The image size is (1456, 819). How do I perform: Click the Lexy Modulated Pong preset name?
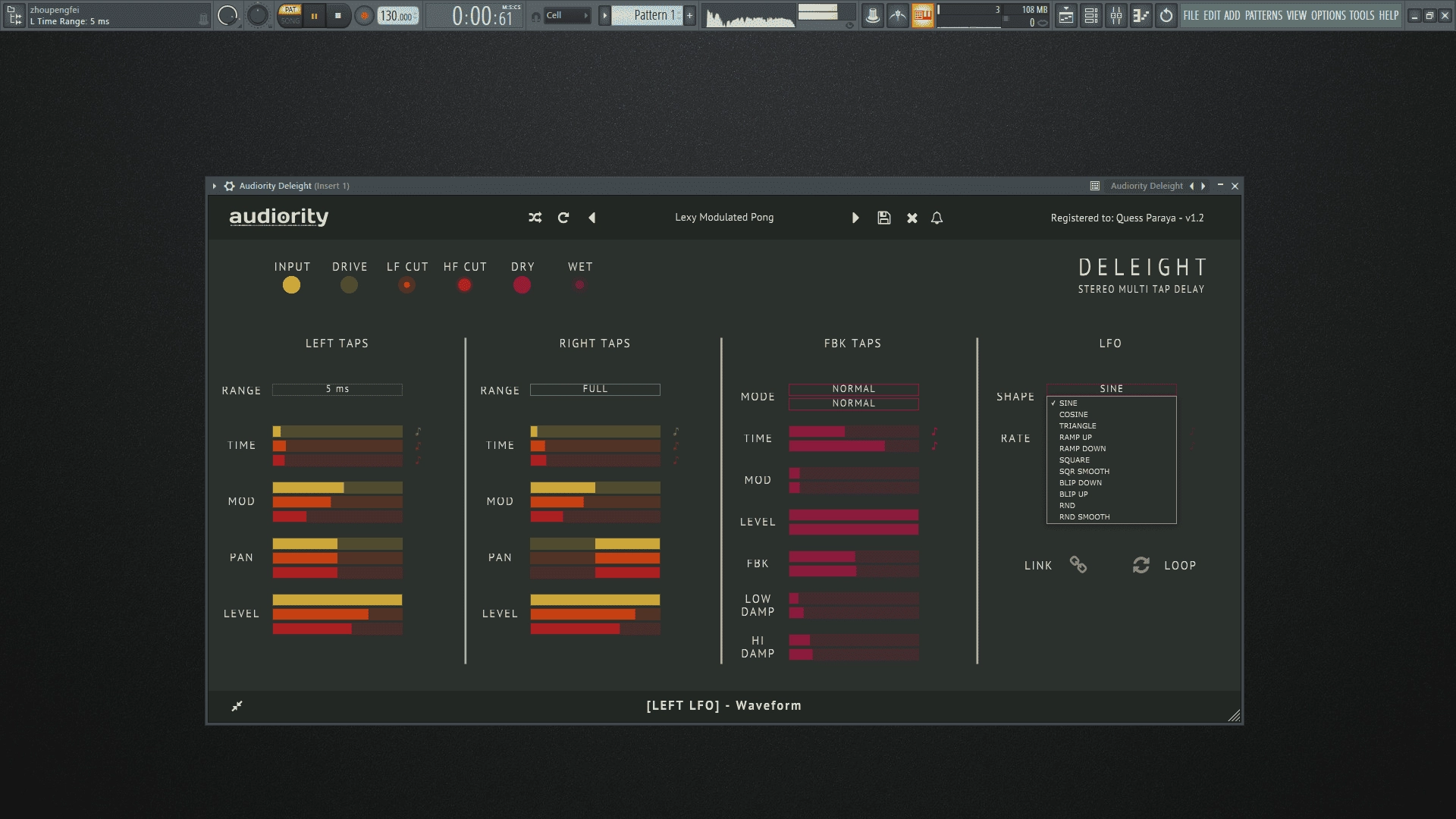pyautogui.click(x=724, y=218)
